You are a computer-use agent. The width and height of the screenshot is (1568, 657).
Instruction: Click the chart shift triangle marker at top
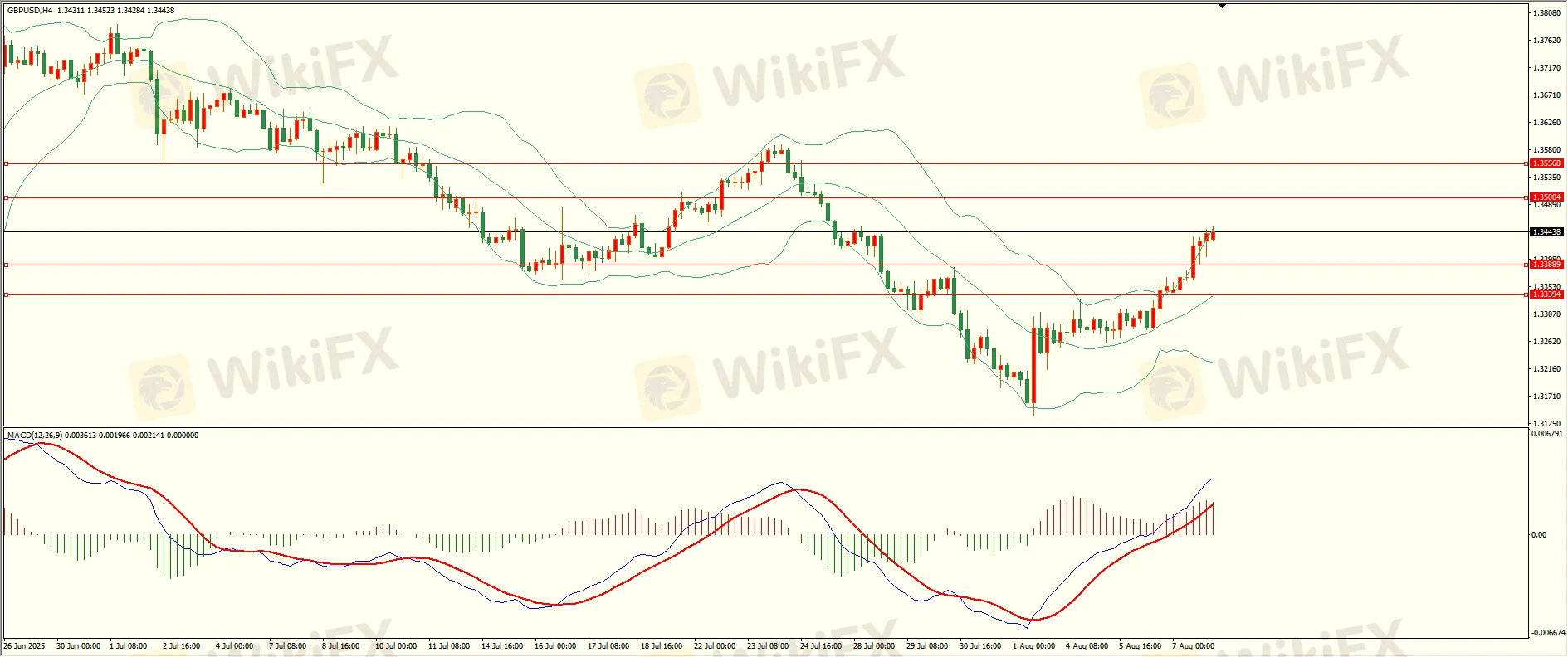(1222, 6)
